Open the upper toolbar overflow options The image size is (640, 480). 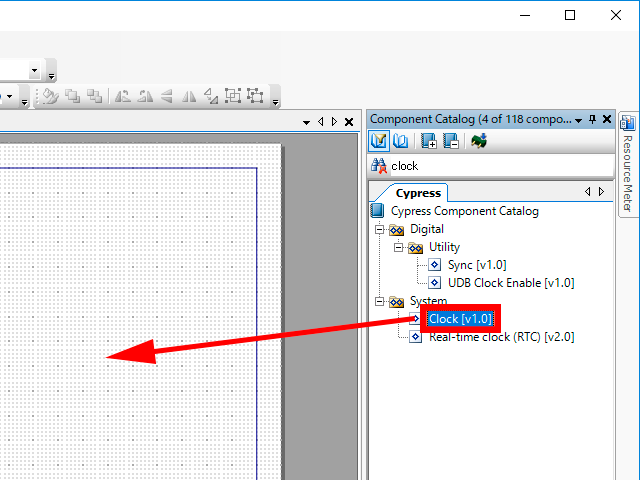click(51, 74)
